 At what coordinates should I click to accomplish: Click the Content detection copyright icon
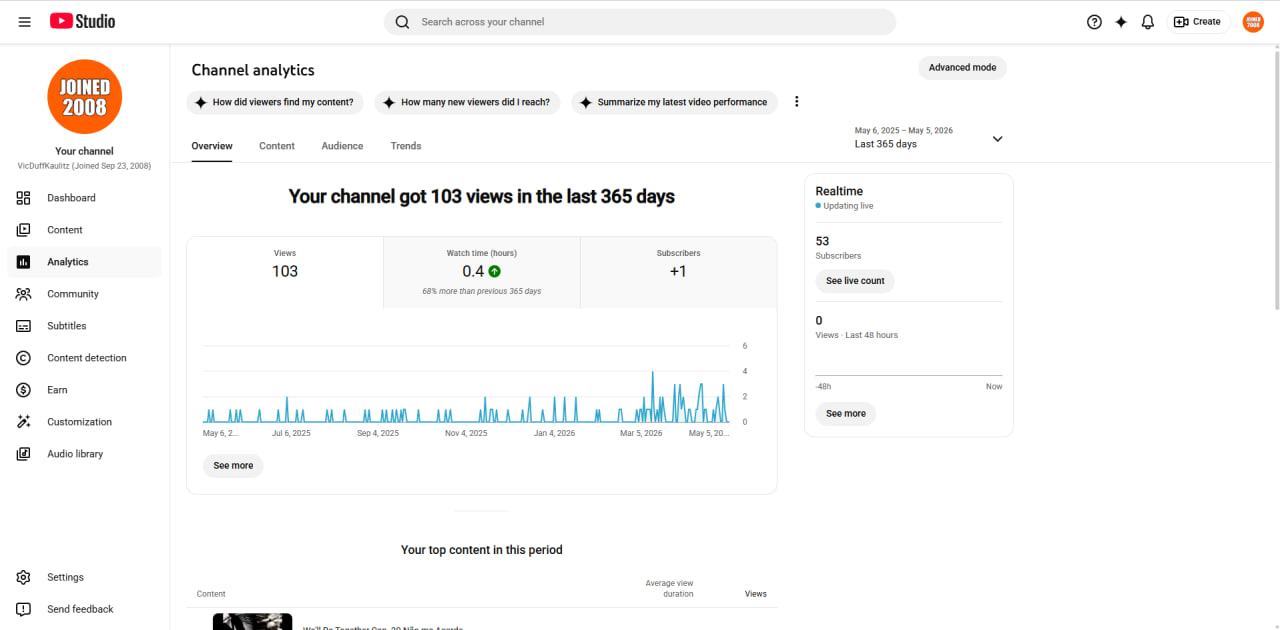pyautogui.click(x=24, y=358)
